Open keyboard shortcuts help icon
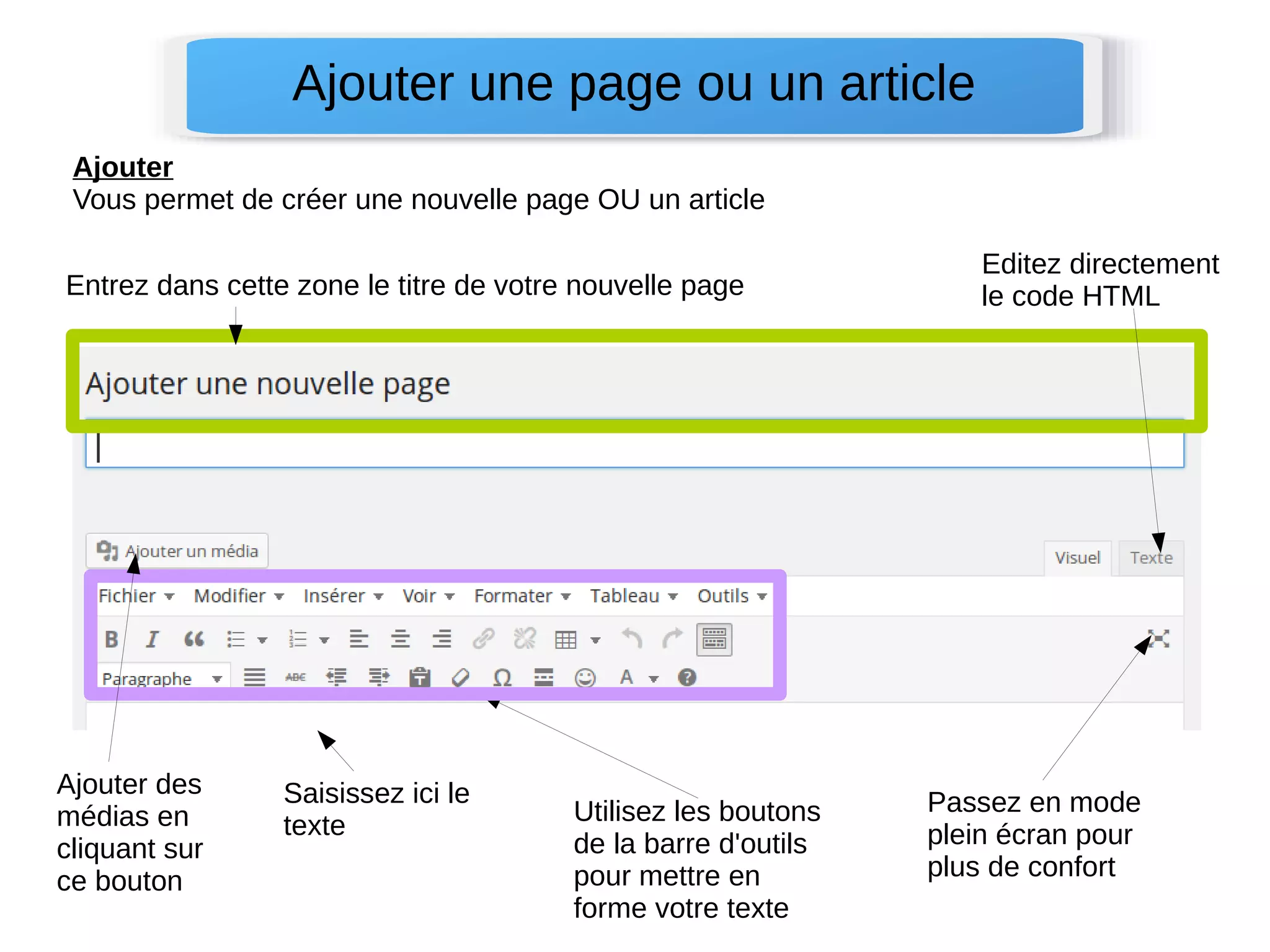 (687, 677)
